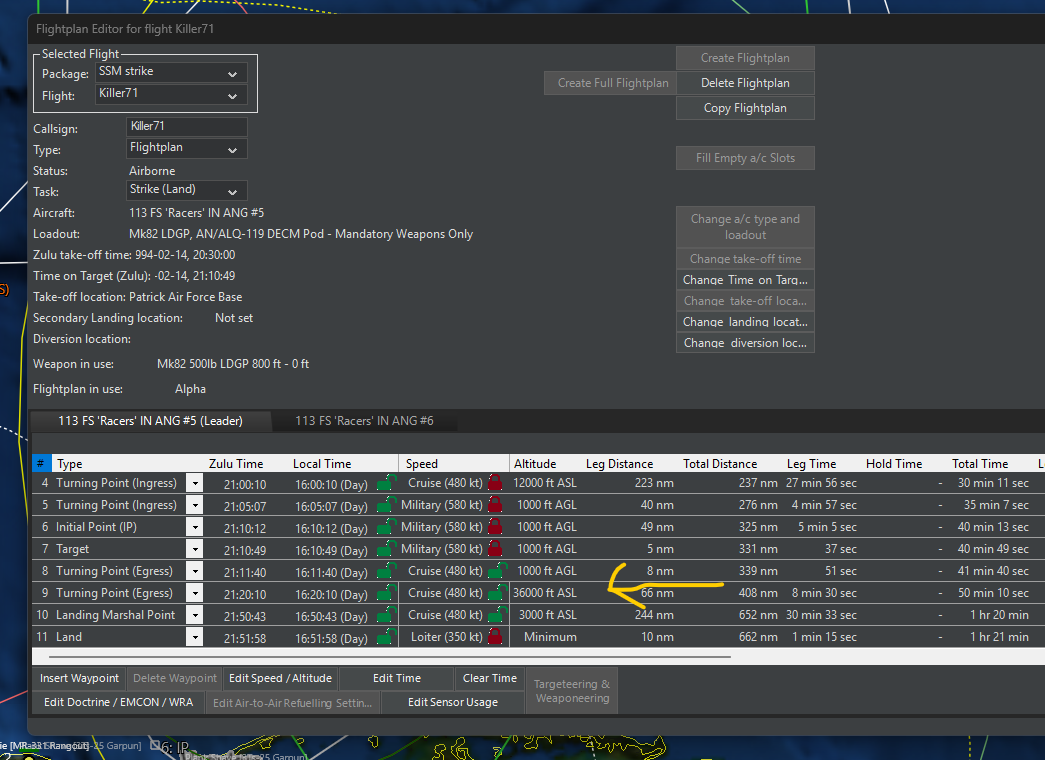Click the Hold Time column header

894,463
